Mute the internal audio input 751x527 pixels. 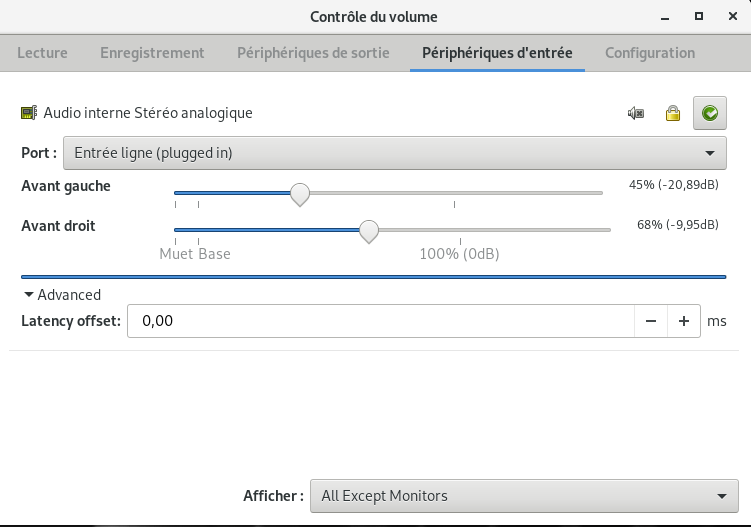click(x=636, y=113)
